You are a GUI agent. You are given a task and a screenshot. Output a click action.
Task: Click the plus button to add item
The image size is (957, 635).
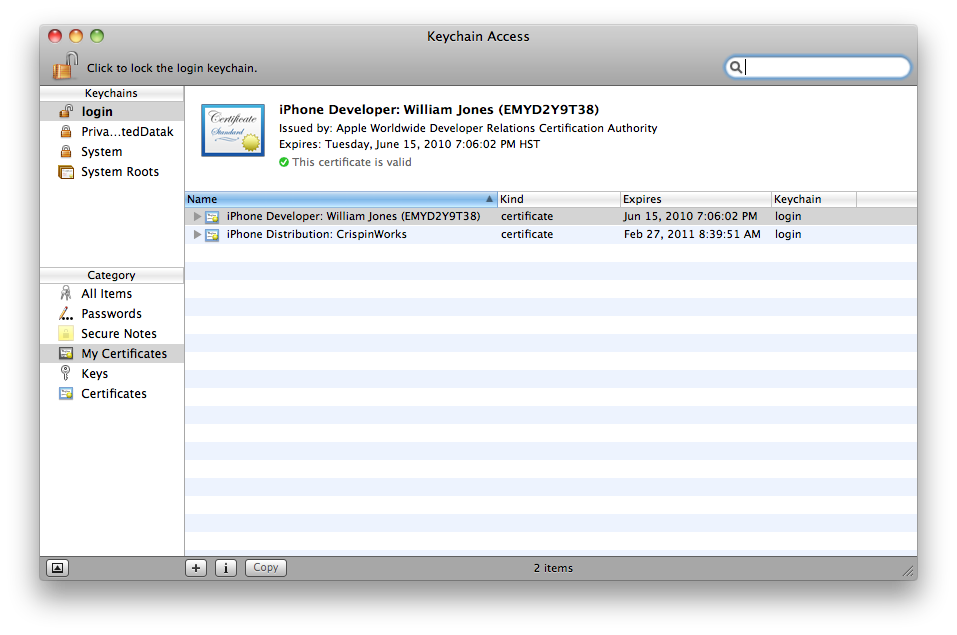click(x=196, y=568)
